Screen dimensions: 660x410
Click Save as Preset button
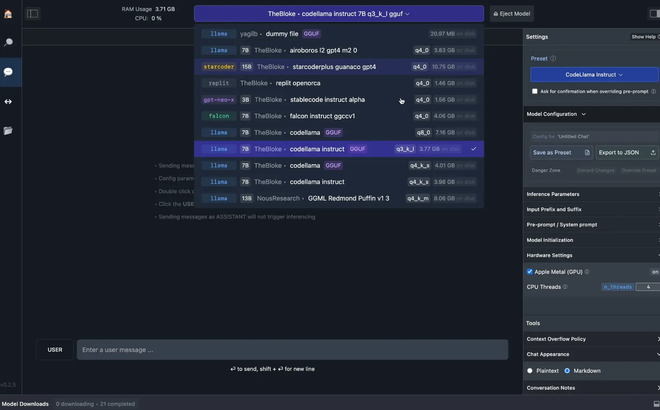pyautogui.click(x=561, y=152)
